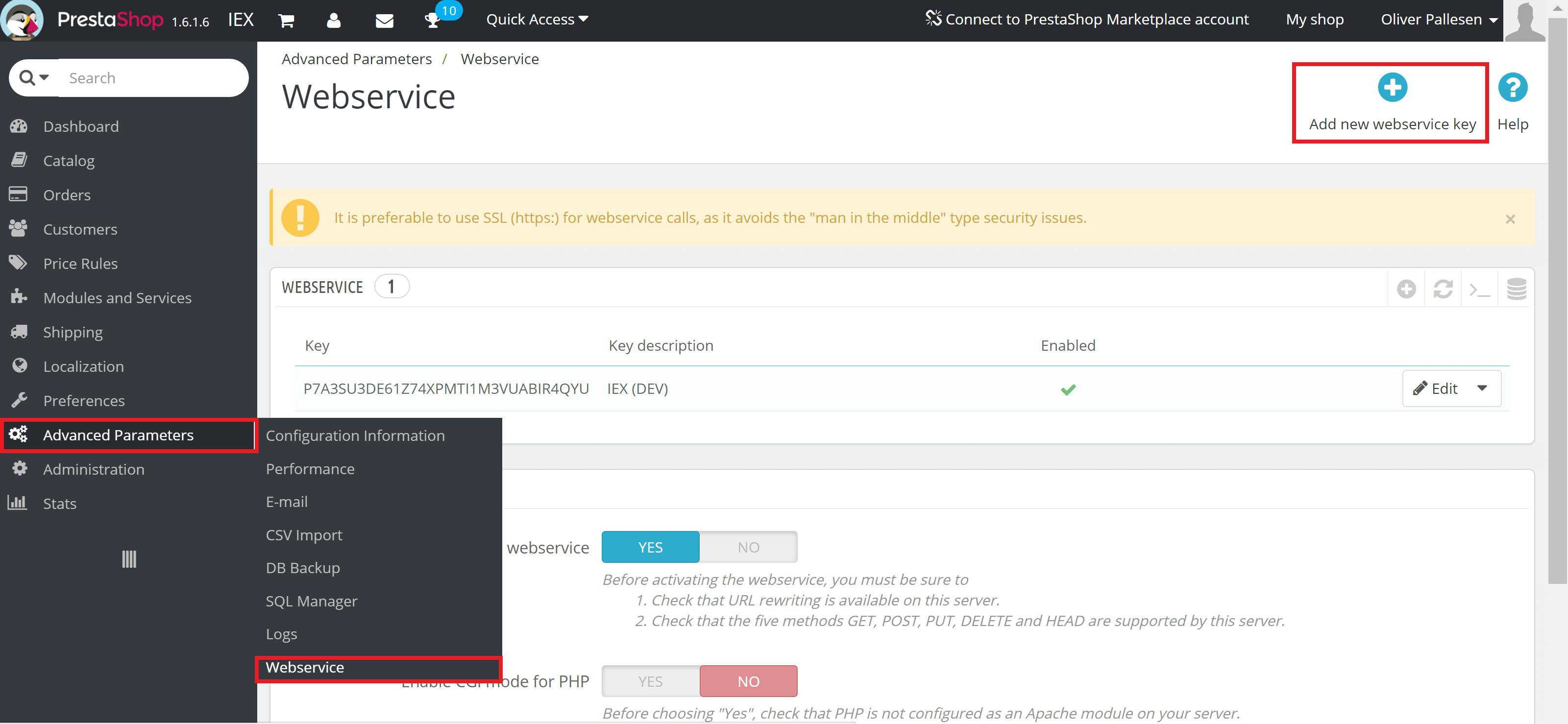1568x724 pixels.
Task: Set CGI mode for PHP to NO
Action: tap(748, 681)
